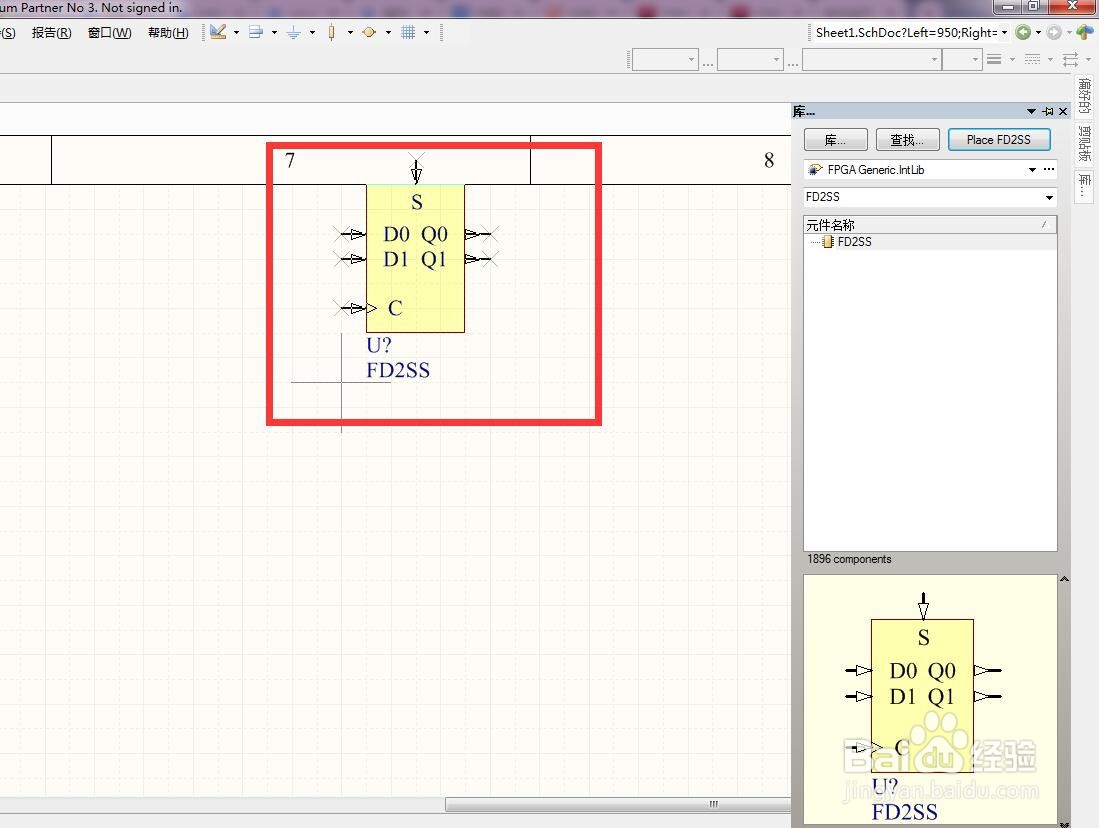This screenshot has width=1099, height=828.
Task: Open the 报告(R) reports menu
Action: (51, 32)
